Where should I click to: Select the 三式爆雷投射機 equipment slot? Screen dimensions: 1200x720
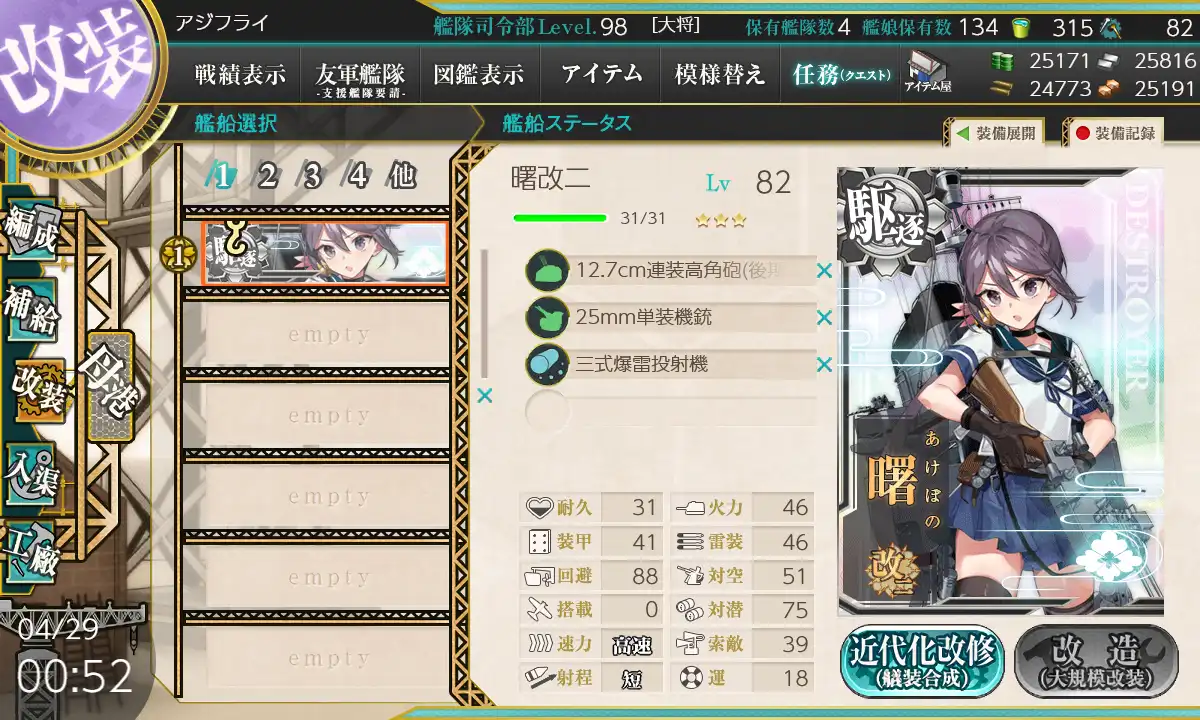tap(671, 365)
